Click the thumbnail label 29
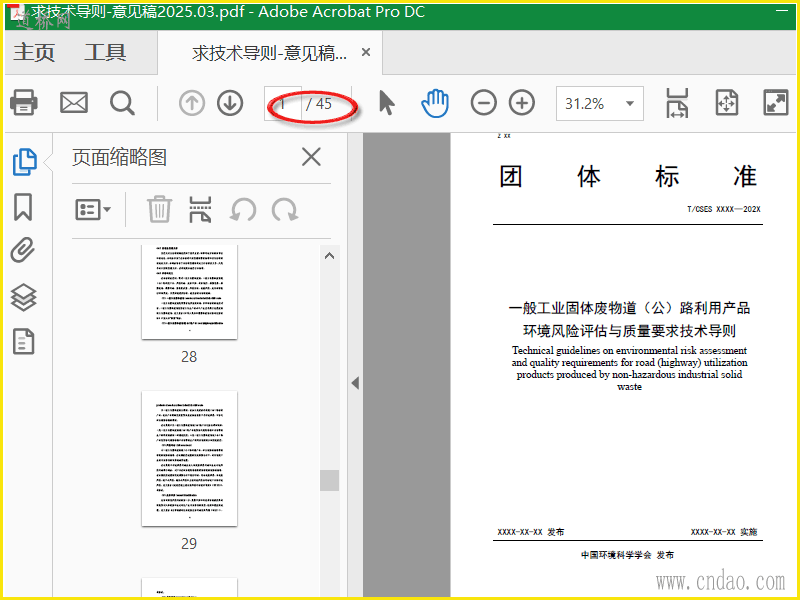800x600 pixels. (x=189, y=543)
